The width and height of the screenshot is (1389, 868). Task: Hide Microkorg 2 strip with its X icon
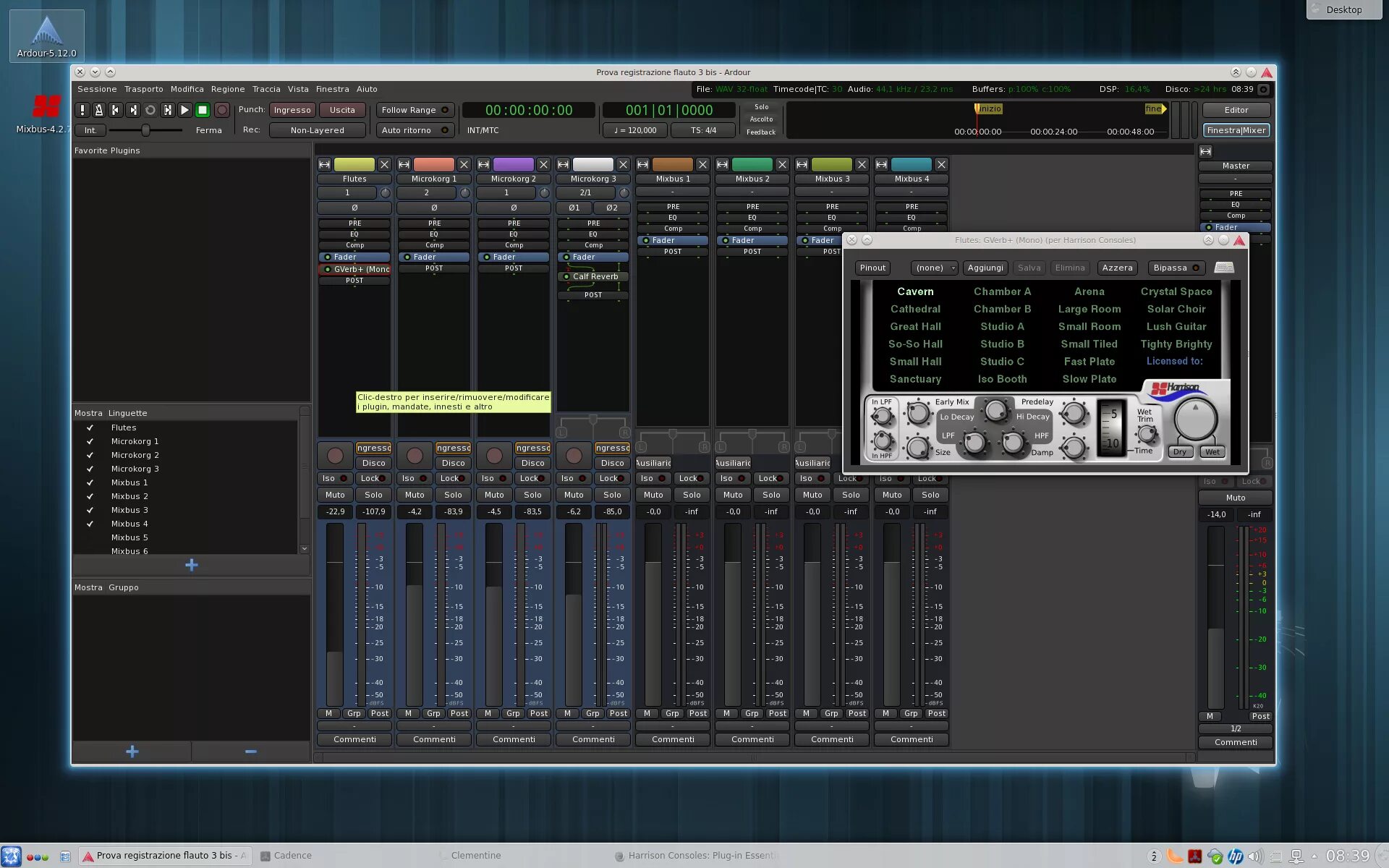544,165
